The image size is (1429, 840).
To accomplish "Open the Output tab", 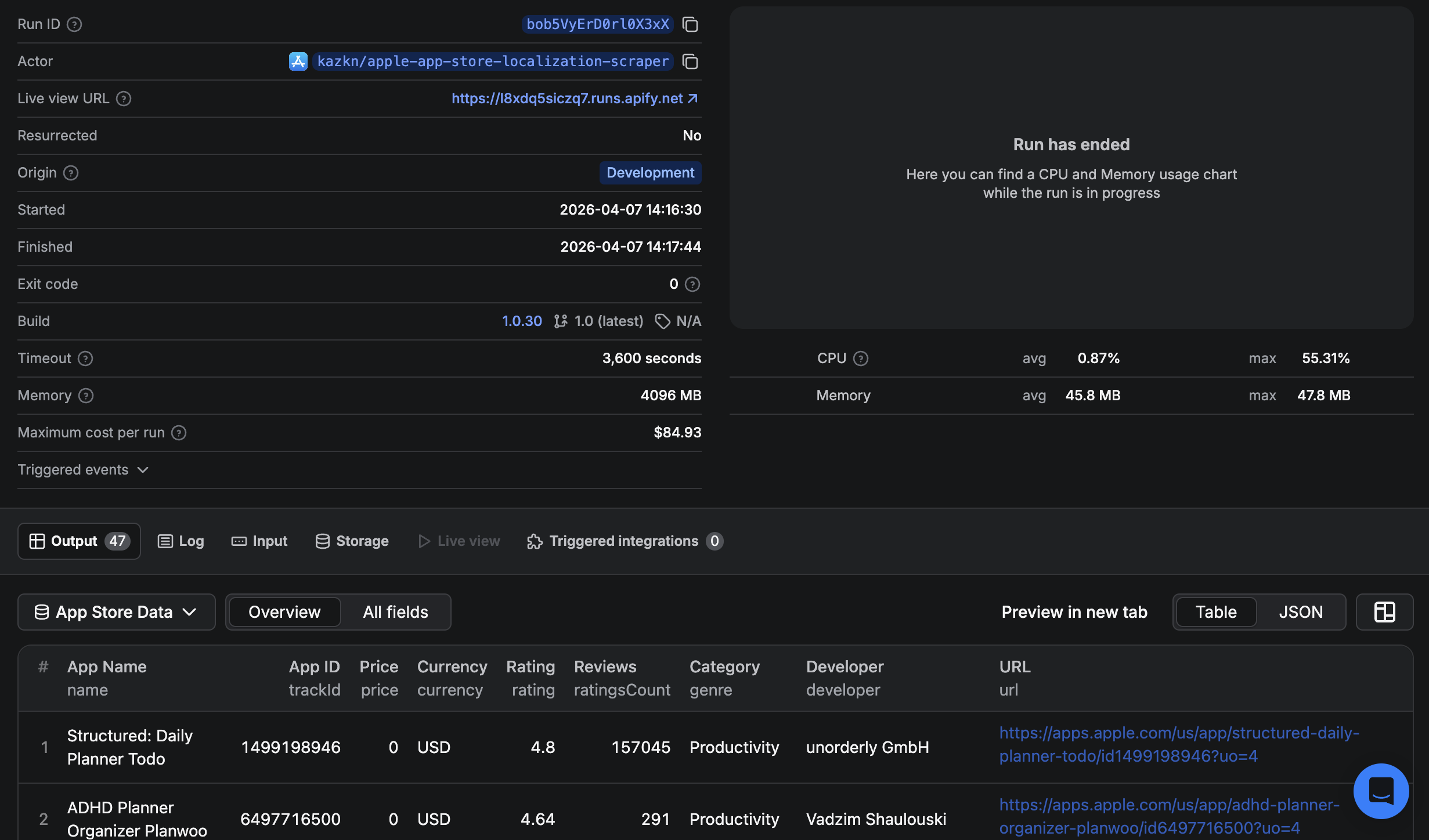I will [79, 541].
